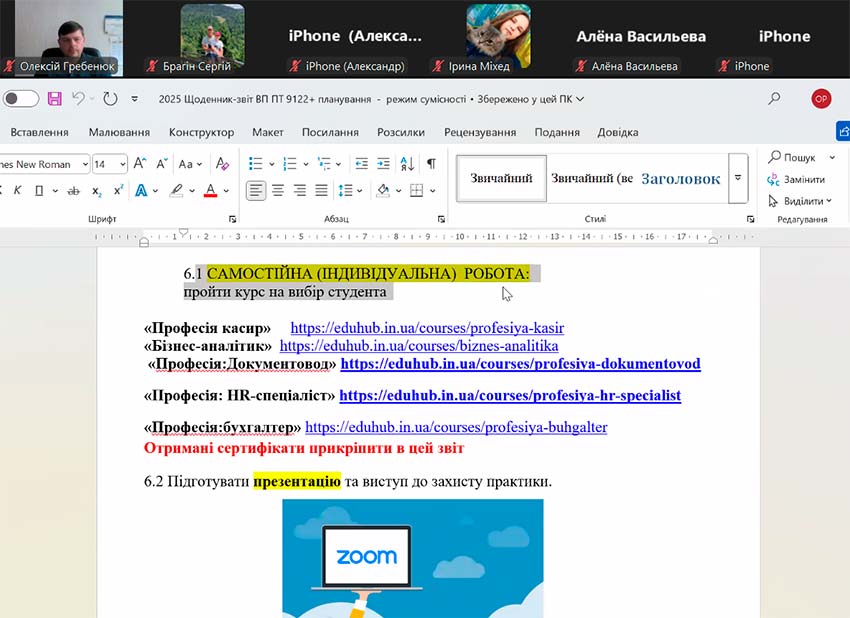This screenshot has width=850, height=618.
Task: Click the Save icon in title bar
Action: pyautogui.click(x=54, y=99)
